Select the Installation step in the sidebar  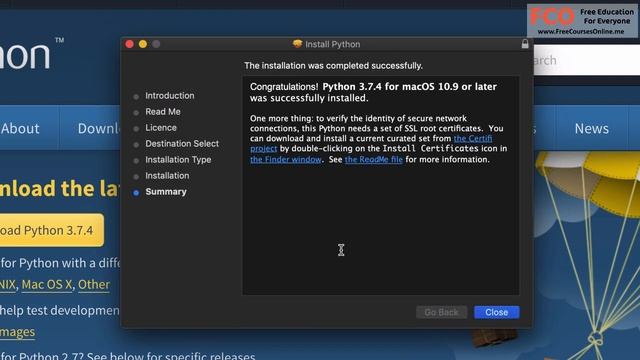pyautogui.click(x=167, y=176)
